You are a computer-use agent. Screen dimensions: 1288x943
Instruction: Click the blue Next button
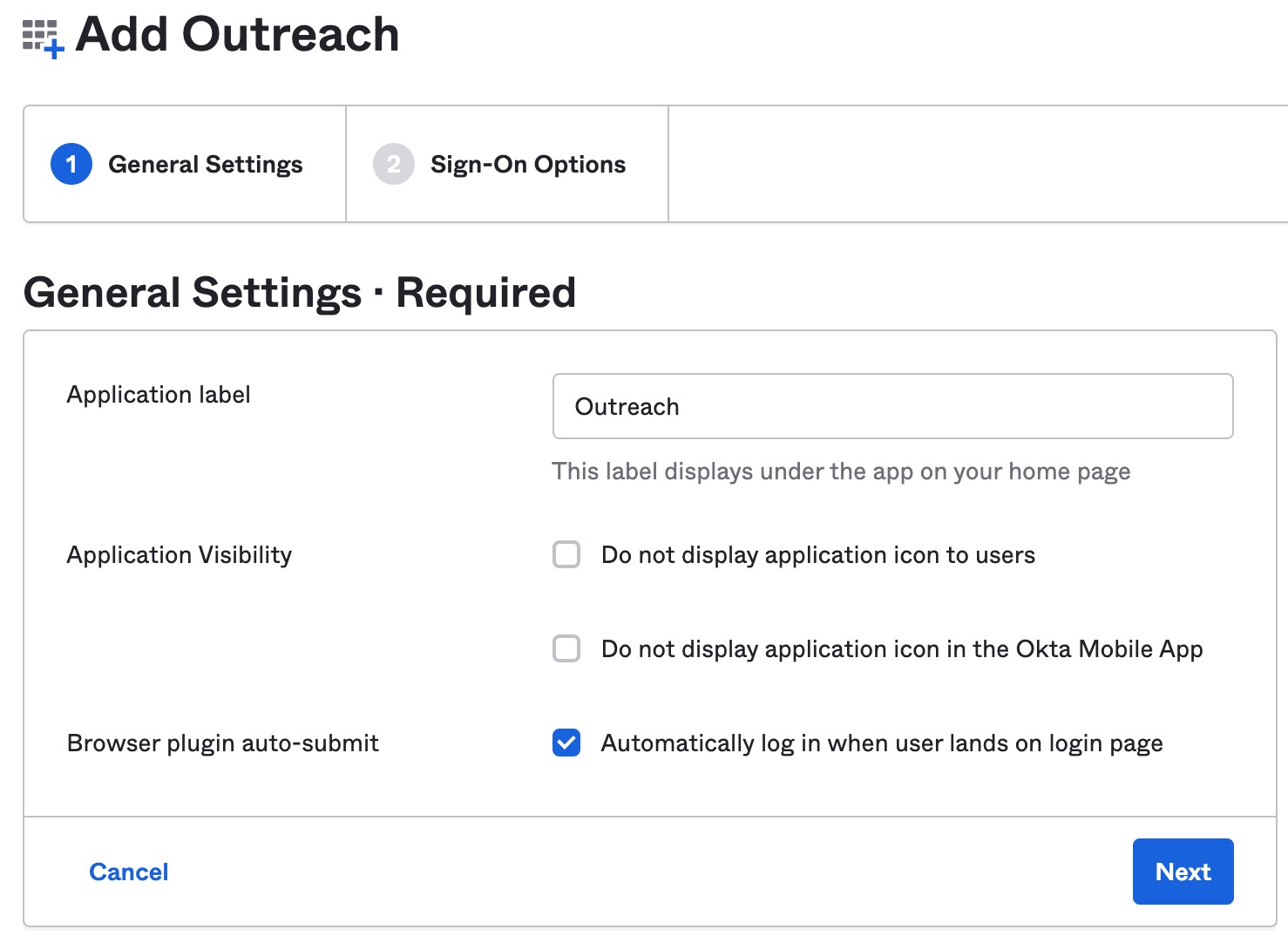click(1183, 872)
